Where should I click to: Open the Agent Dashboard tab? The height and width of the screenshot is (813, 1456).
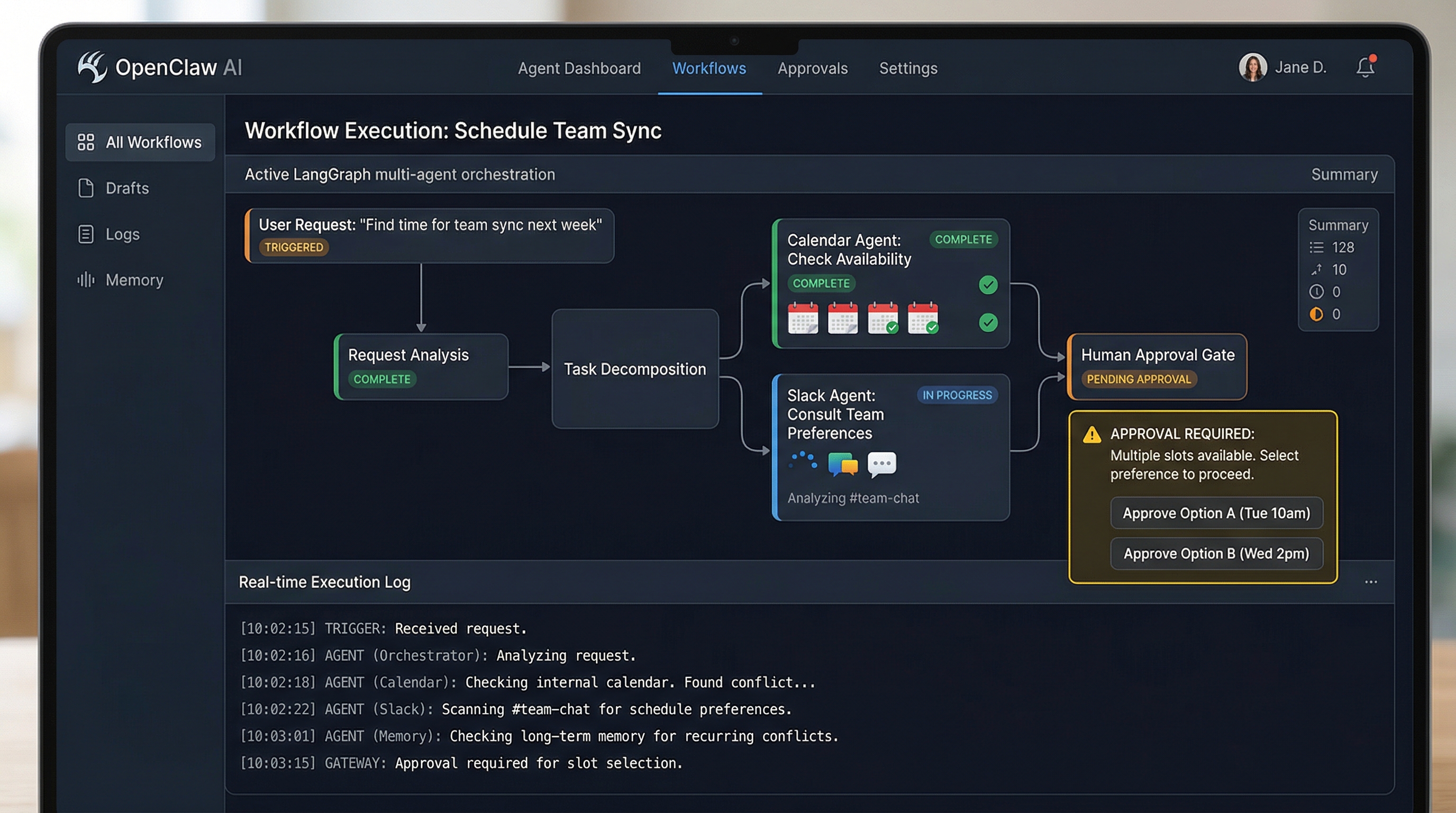[x=579, y=68]
